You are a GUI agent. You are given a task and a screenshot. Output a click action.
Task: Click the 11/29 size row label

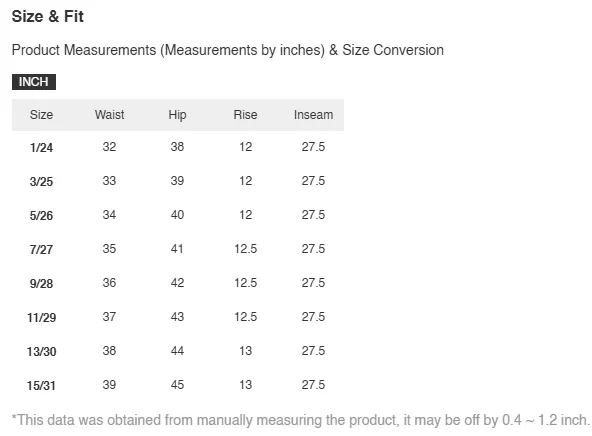pyautogui.click(x=42, y=317)
